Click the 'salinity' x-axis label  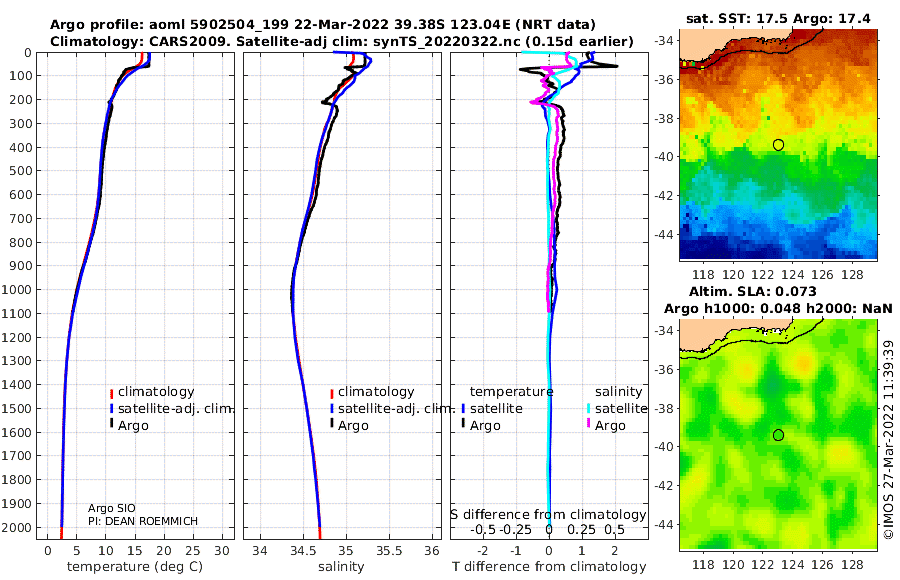pyautogui.click(x=341, y=567)
